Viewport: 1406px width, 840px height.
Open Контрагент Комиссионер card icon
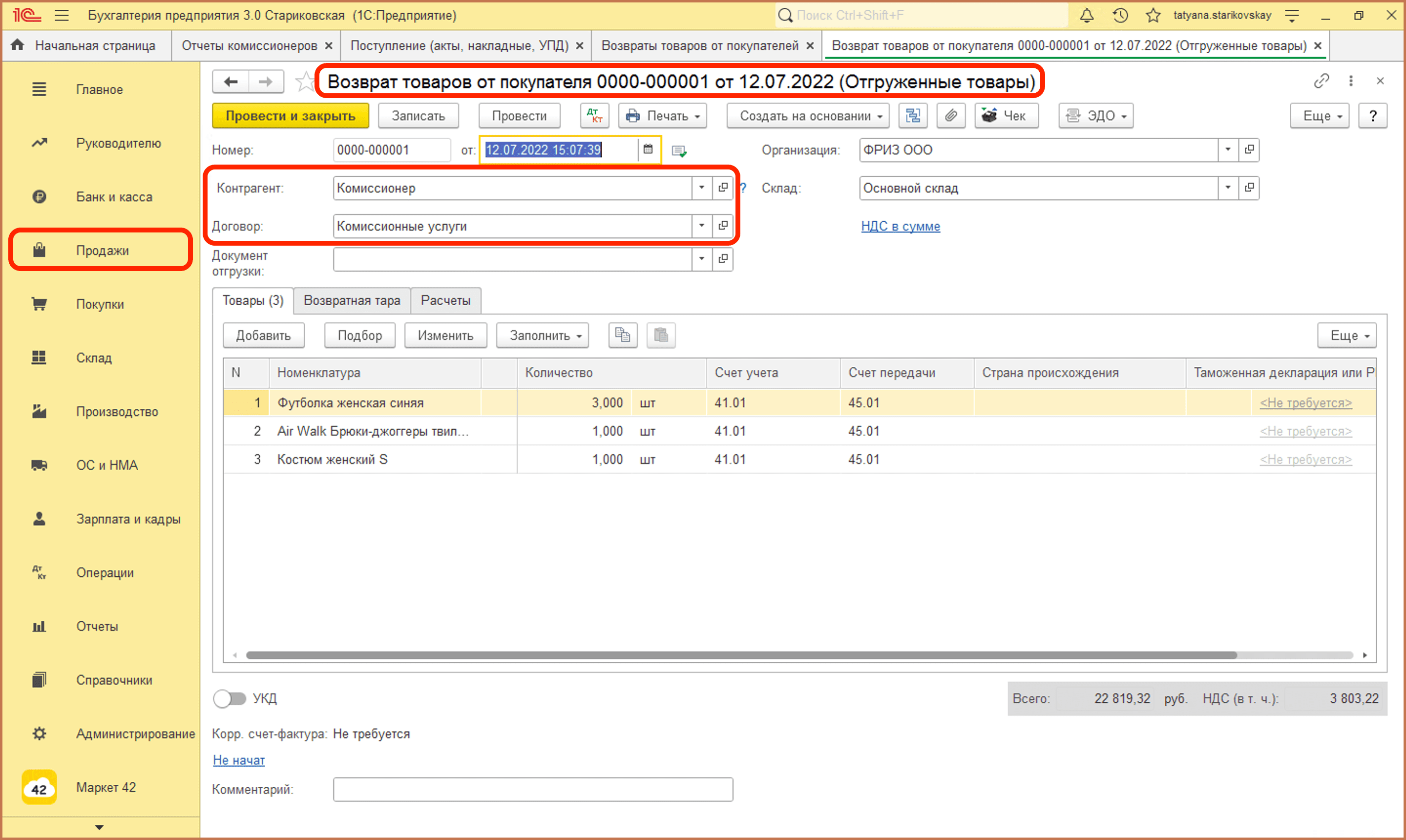tap(723, 188)
